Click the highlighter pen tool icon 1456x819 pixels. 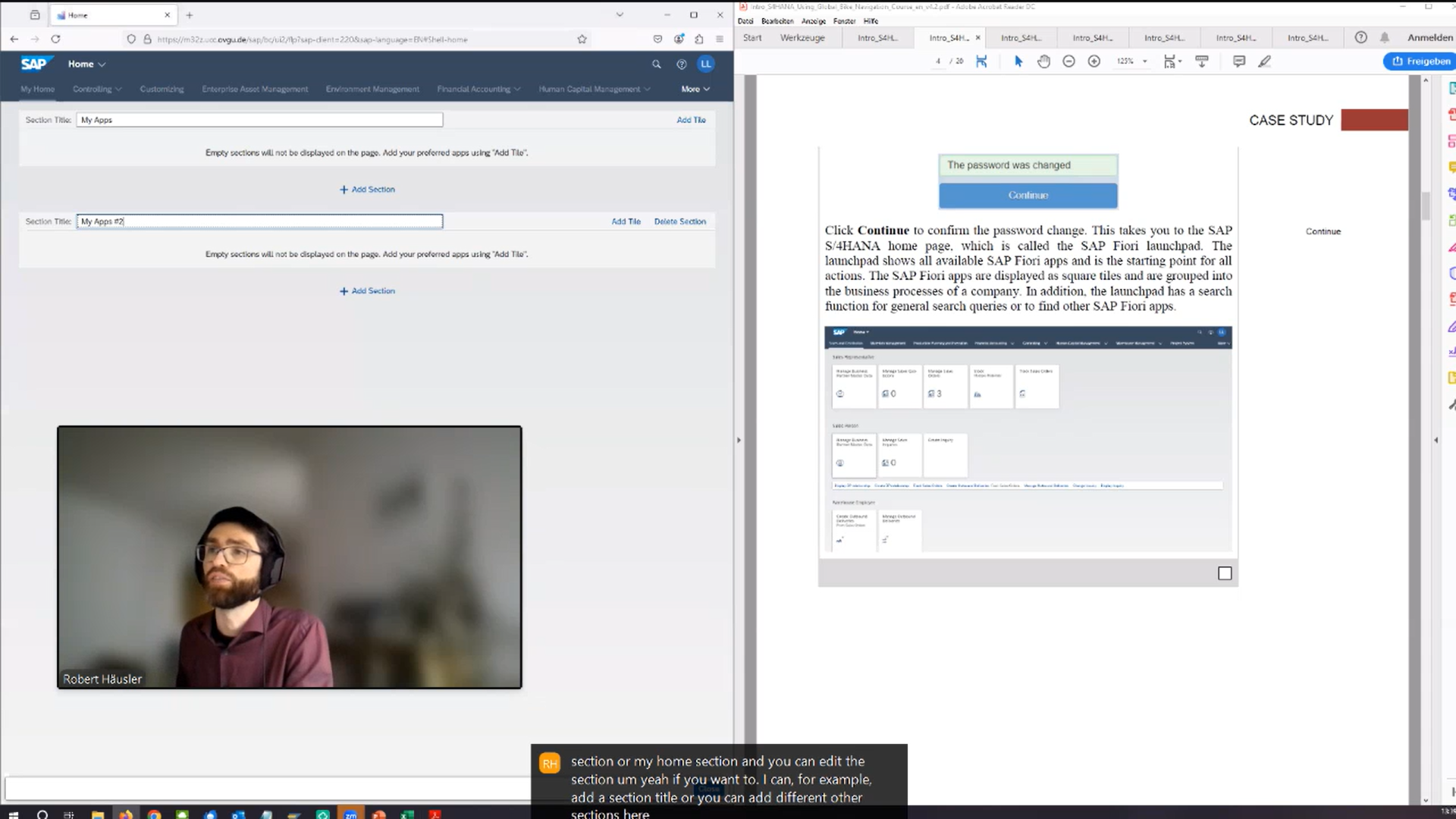coord(1264,61)
